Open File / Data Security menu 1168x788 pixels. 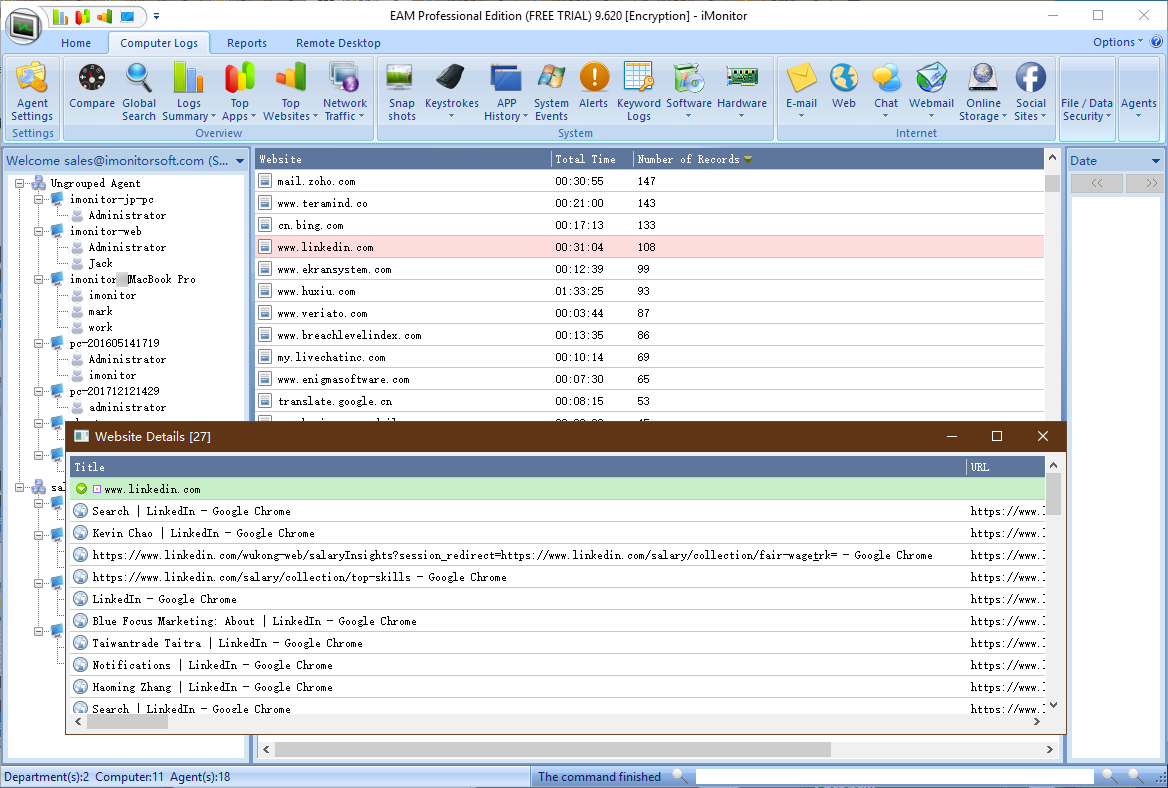1087,109
